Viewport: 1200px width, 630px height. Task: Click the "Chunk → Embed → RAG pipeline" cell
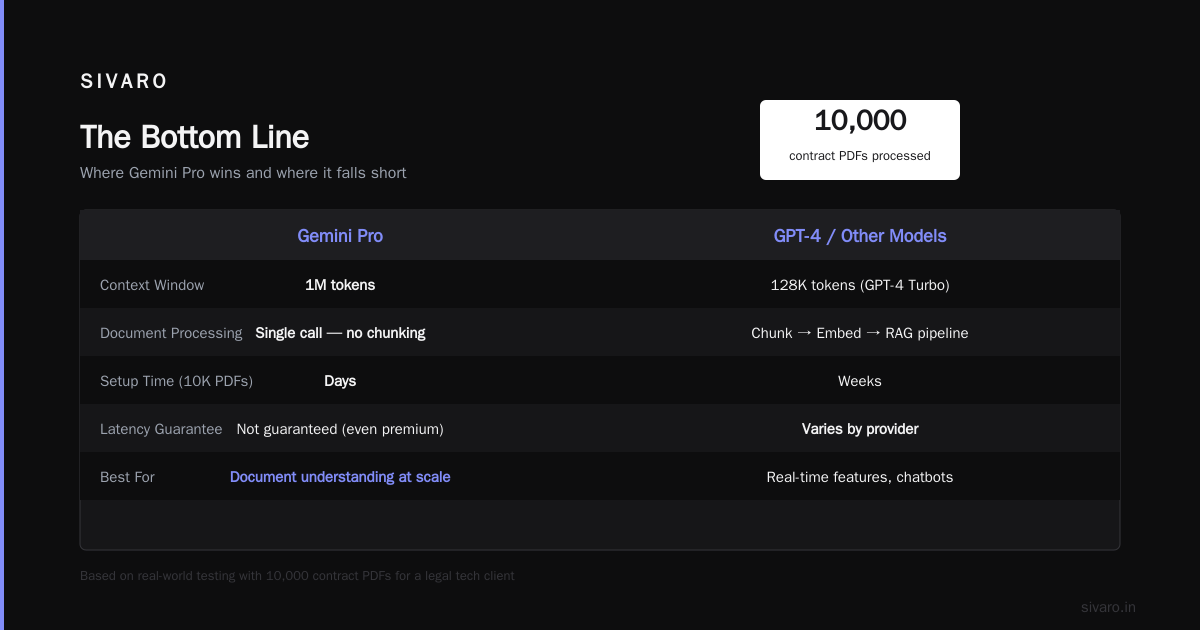(x=860, y=333)
